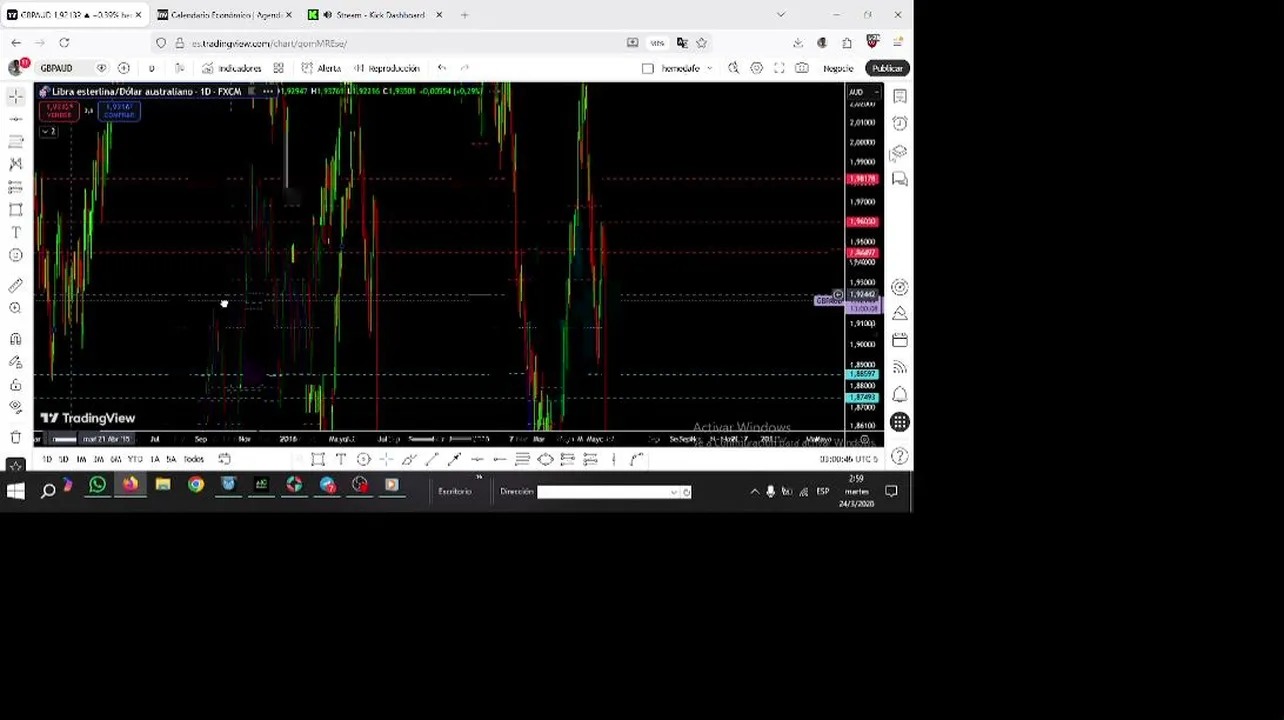Select the YTD time range

point(134,459)
